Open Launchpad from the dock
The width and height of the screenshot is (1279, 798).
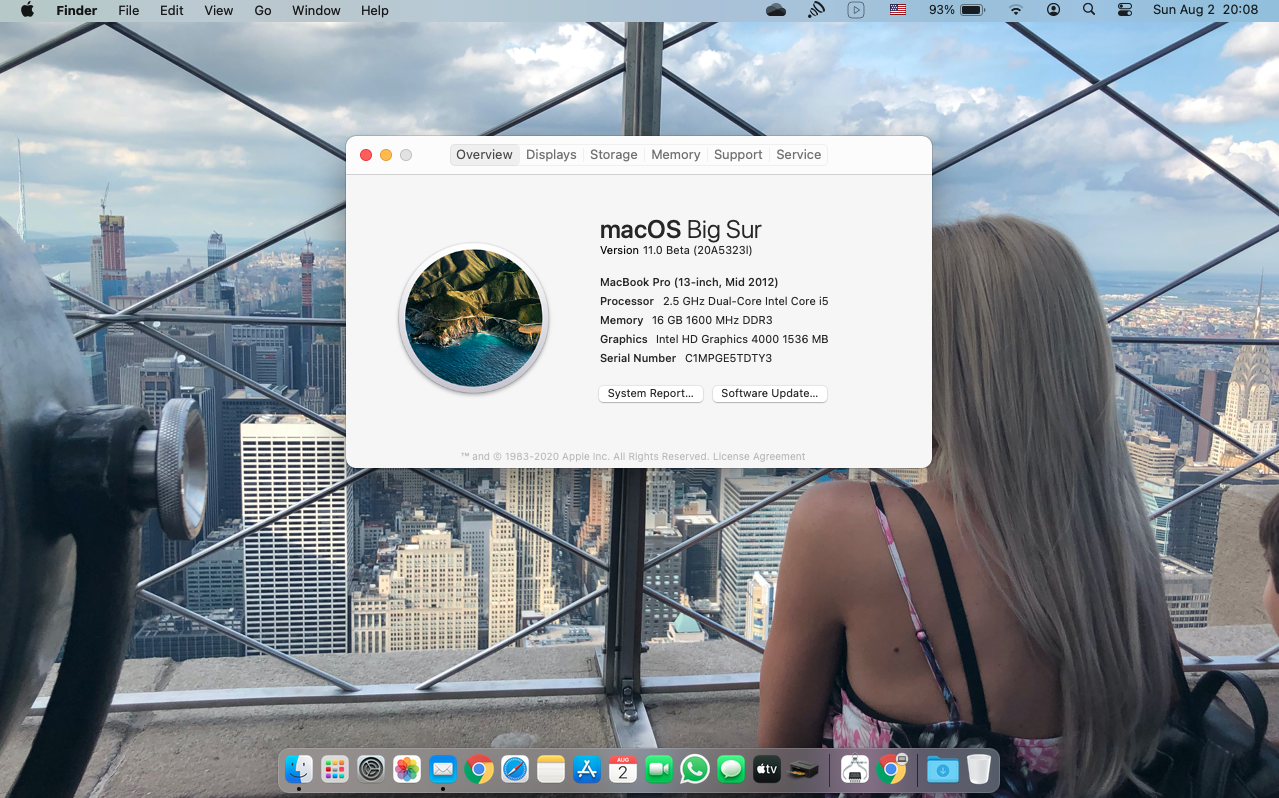(x=335, y=769)
